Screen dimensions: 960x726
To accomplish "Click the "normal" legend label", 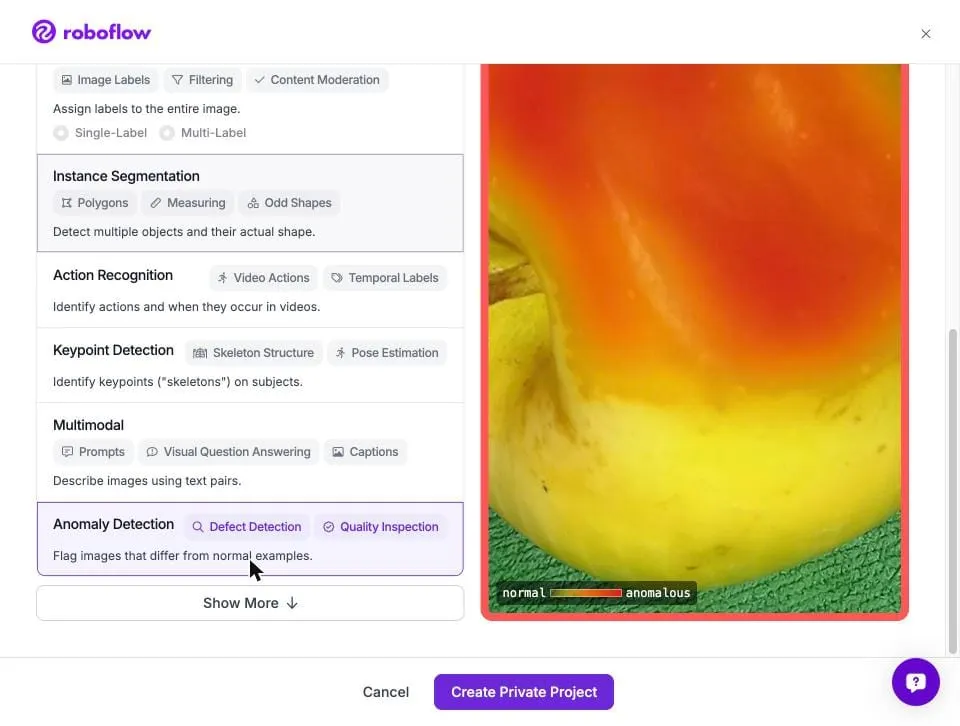I will [523, 593].
